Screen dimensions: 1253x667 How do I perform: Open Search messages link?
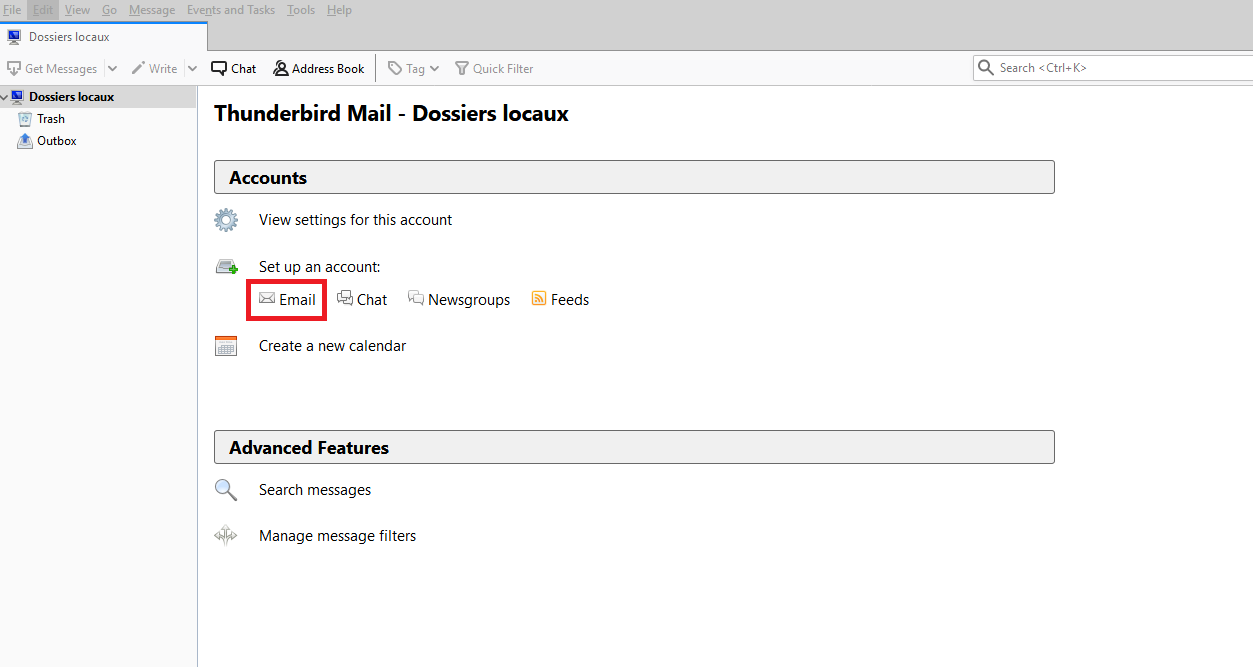coord(315,490)
